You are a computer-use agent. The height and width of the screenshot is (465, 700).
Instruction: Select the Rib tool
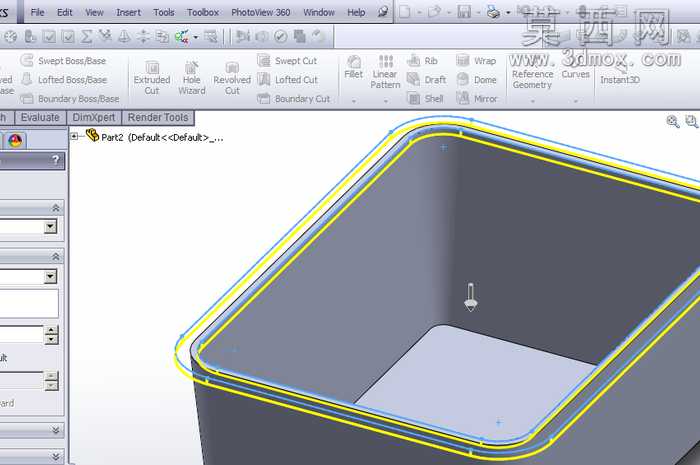click(422, 61)
